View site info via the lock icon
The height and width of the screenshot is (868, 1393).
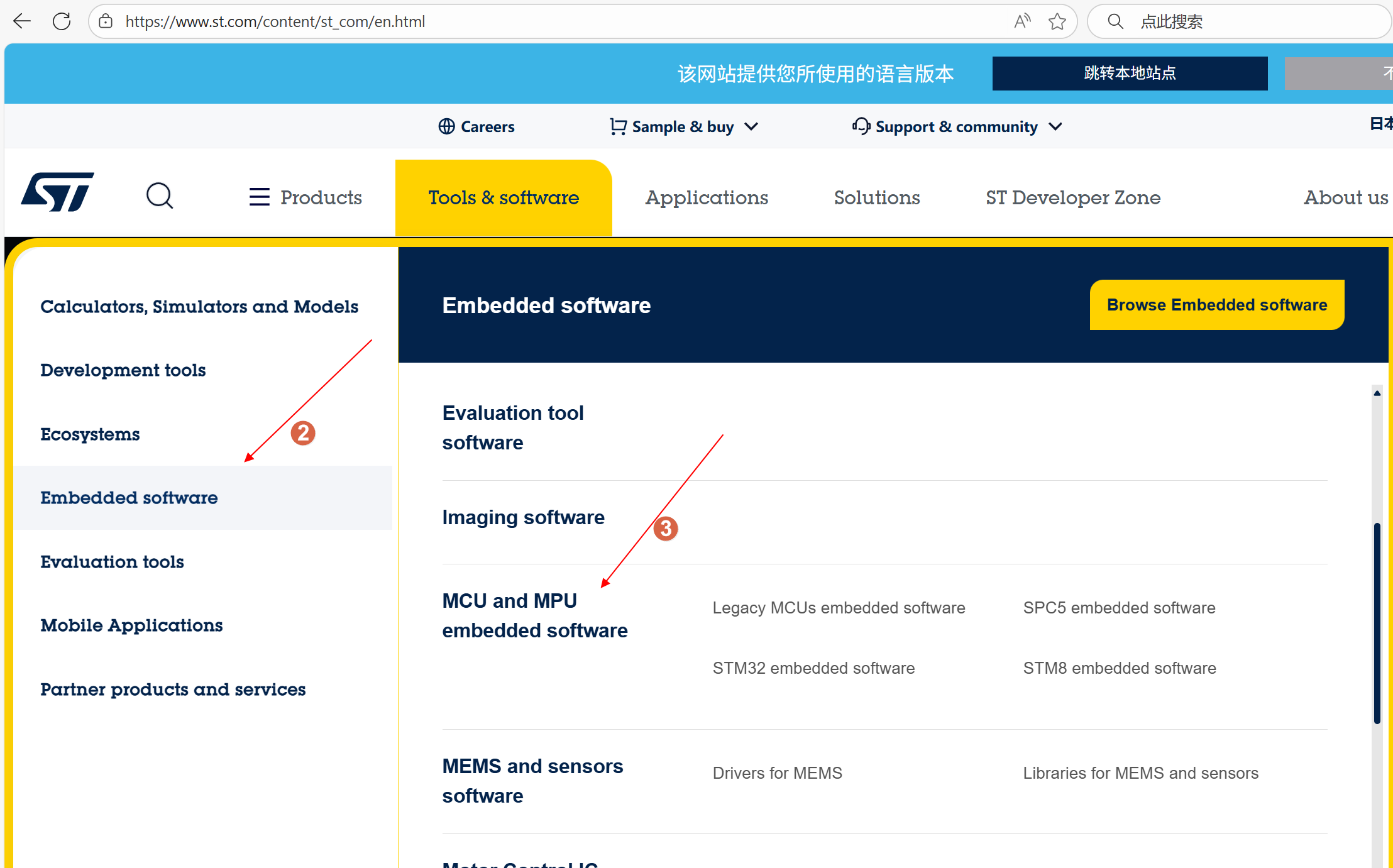coord(106,21)
